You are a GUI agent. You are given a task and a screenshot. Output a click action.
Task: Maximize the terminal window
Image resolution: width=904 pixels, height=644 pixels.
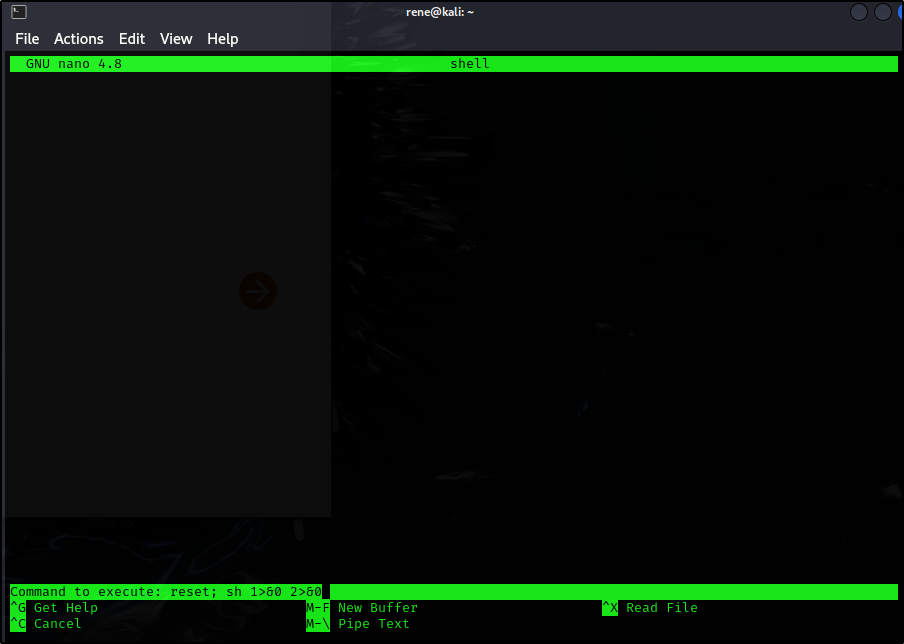click(883, 12)
